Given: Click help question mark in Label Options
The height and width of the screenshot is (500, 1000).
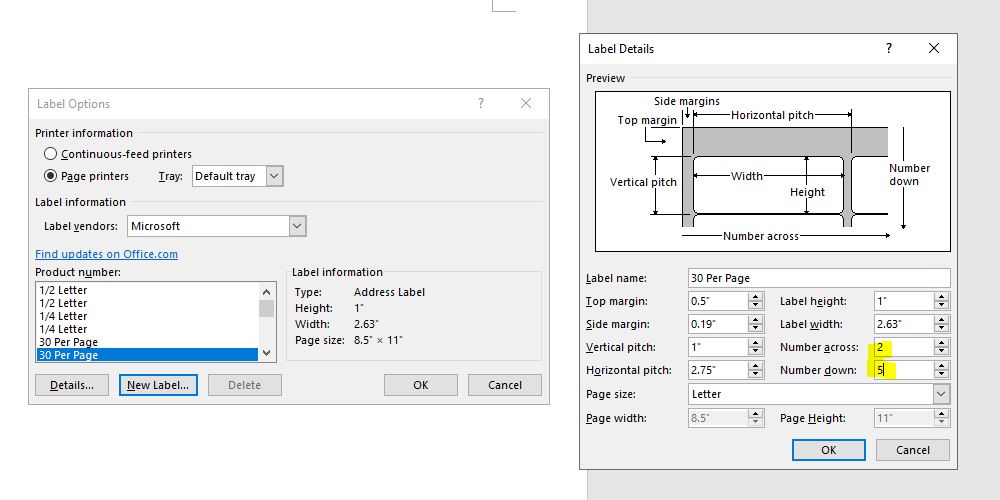Looking at the screenshot, I should tap(481, 103).
